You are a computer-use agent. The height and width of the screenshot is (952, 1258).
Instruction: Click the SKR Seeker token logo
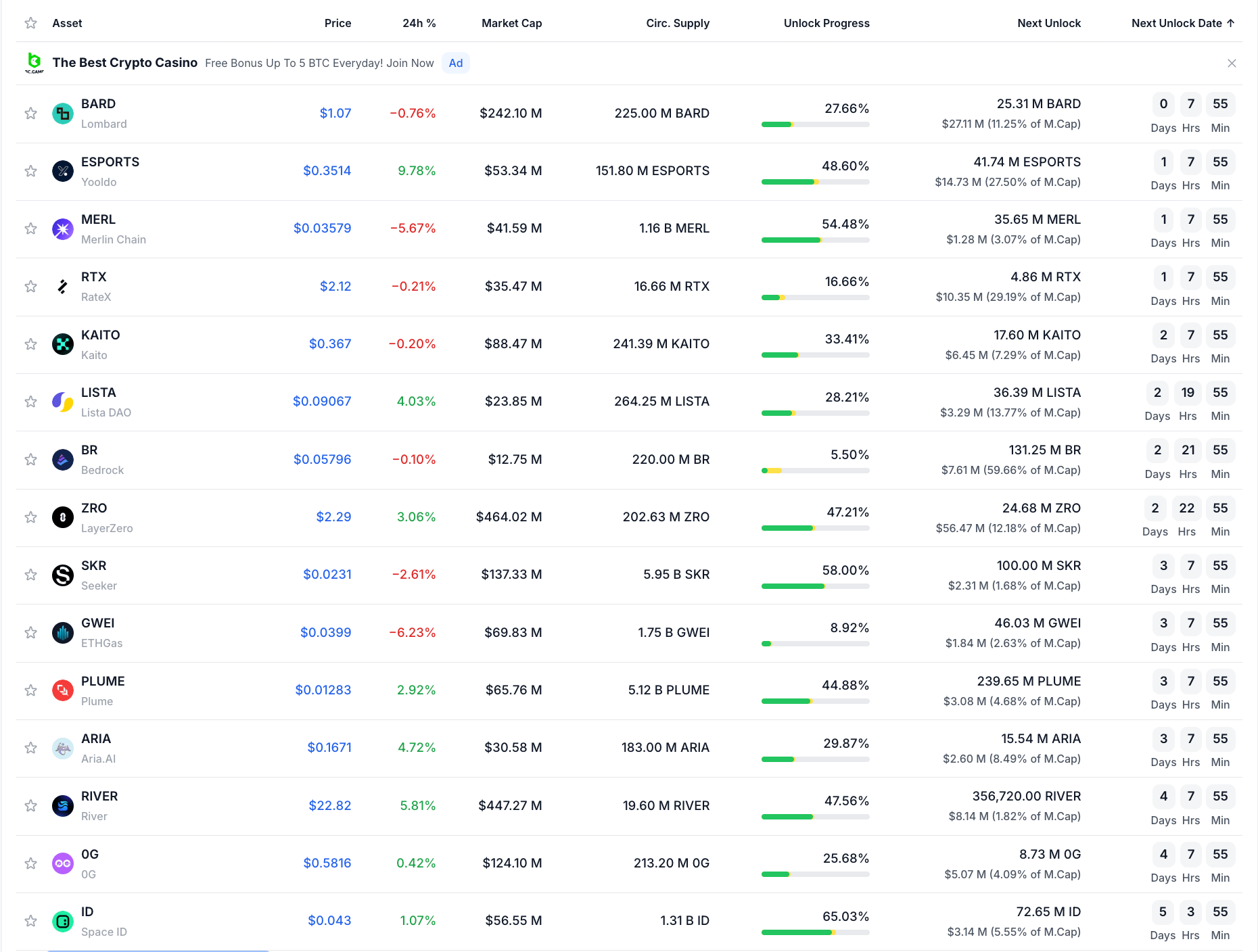pos(63,575)
